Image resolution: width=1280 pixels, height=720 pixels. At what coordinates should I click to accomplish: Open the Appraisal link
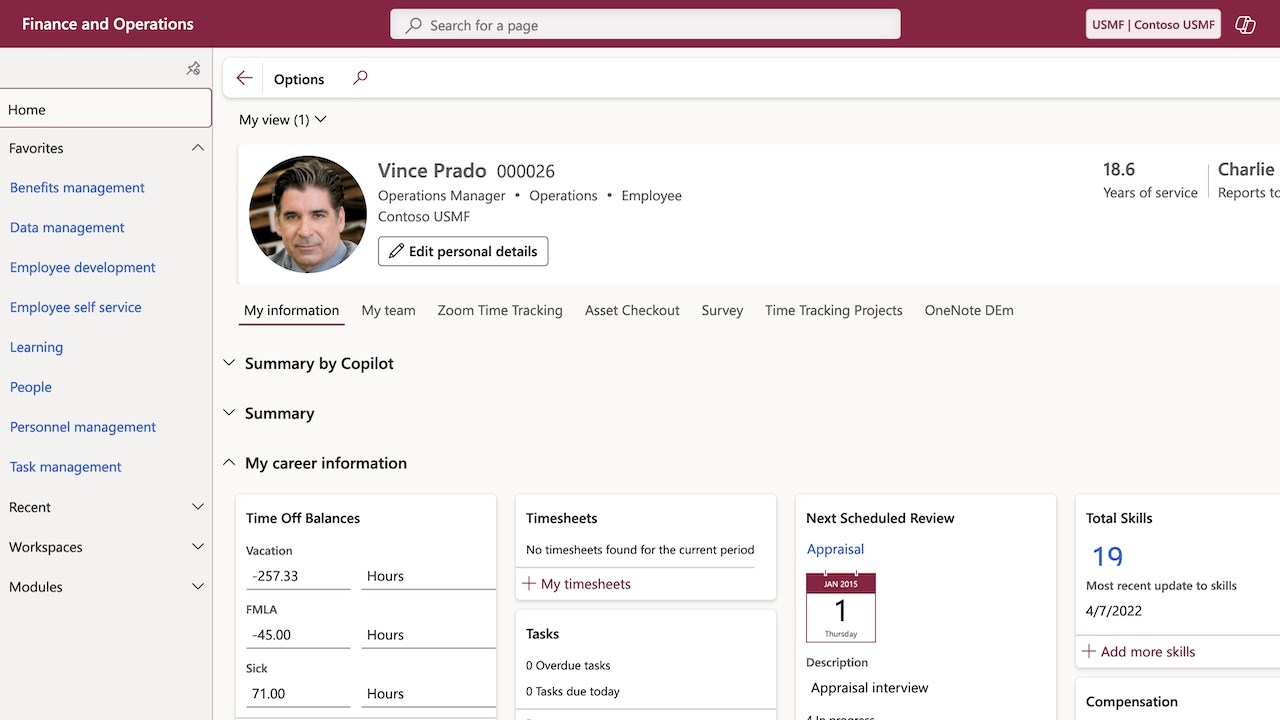point(835,549)
